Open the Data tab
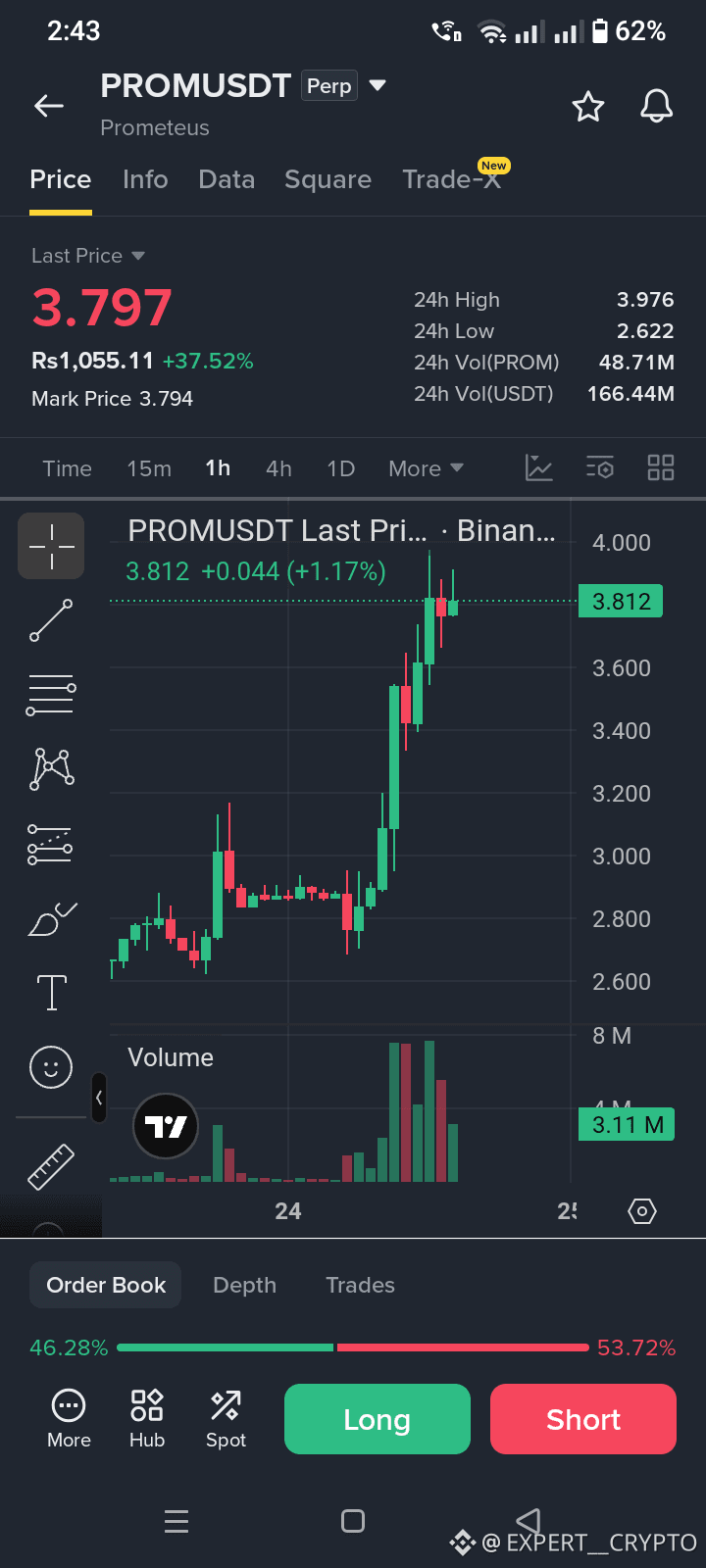This screenshot has height=1568, width=706. pyautogui.click(x=227, y=179)
